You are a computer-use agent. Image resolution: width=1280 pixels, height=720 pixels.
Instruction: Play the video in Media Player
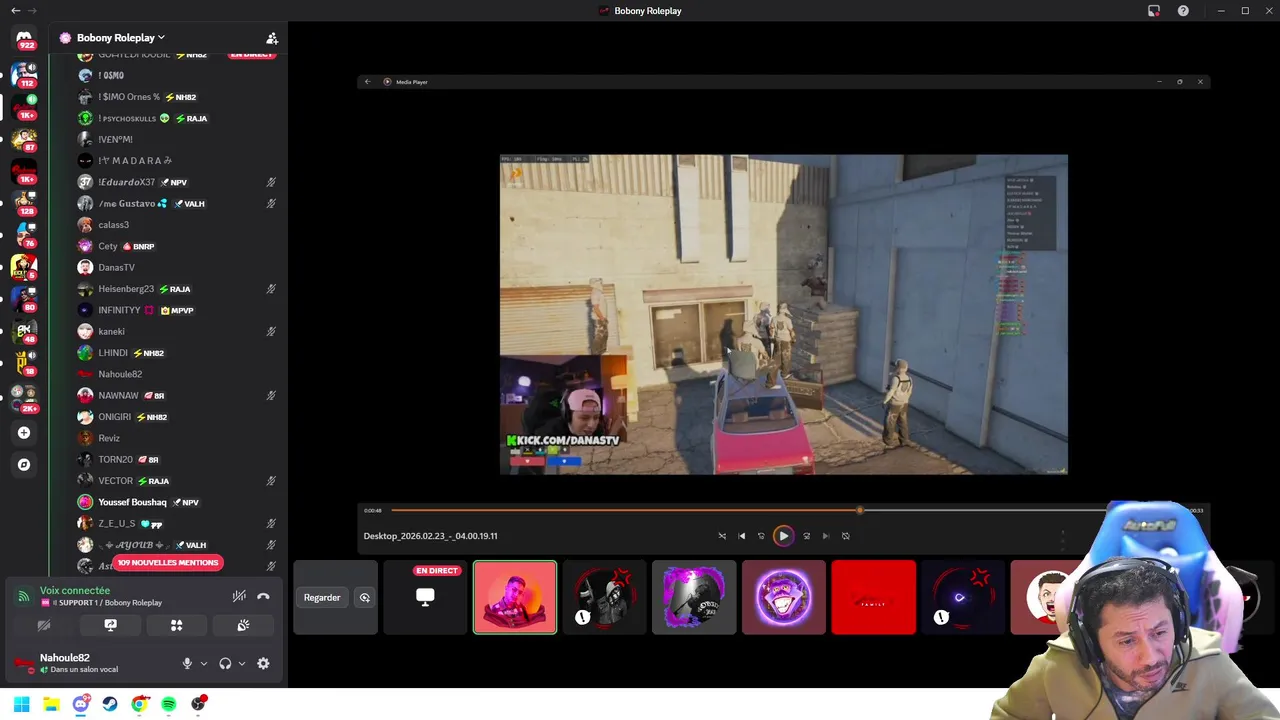click(x=783, y=536)
